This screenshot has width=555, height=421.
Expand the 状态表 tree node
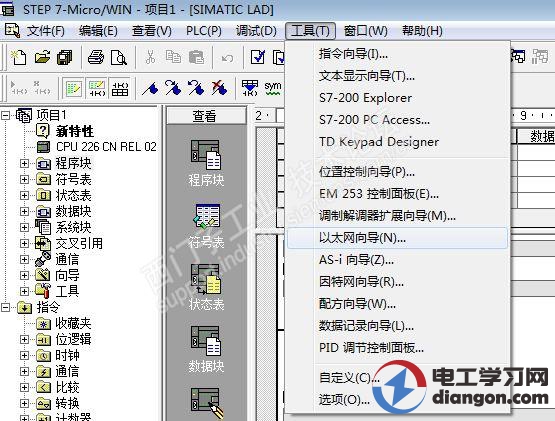24,195
